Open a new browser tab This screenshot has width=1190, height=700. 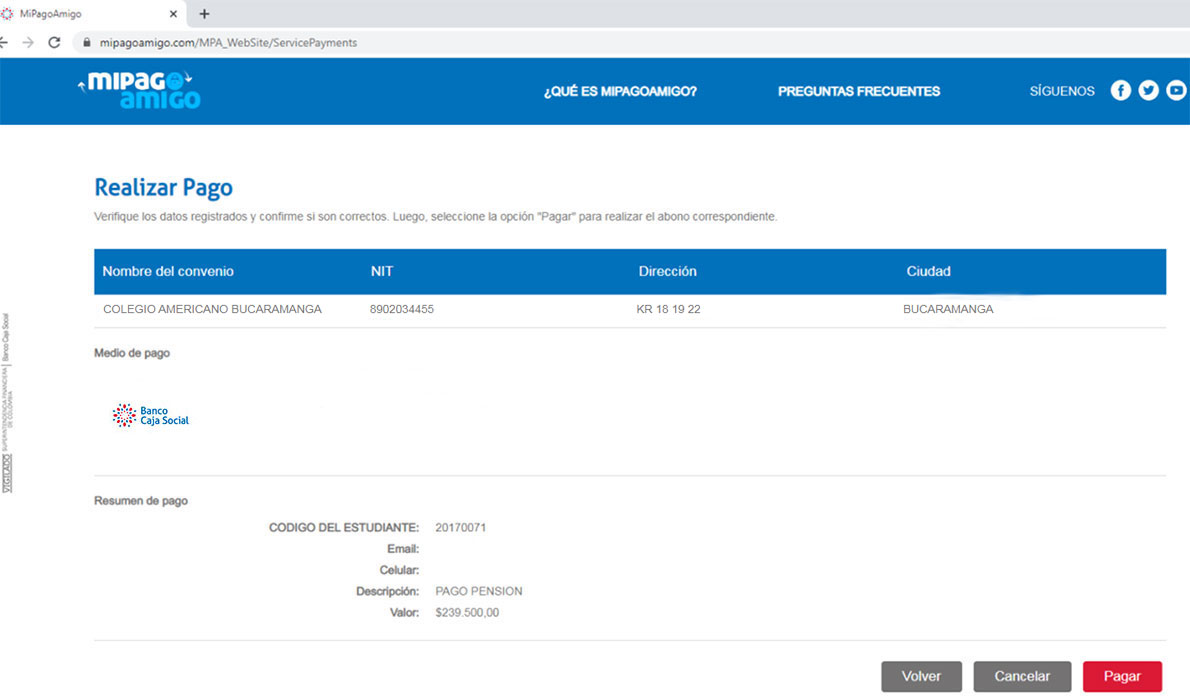[x=205, y=14]
